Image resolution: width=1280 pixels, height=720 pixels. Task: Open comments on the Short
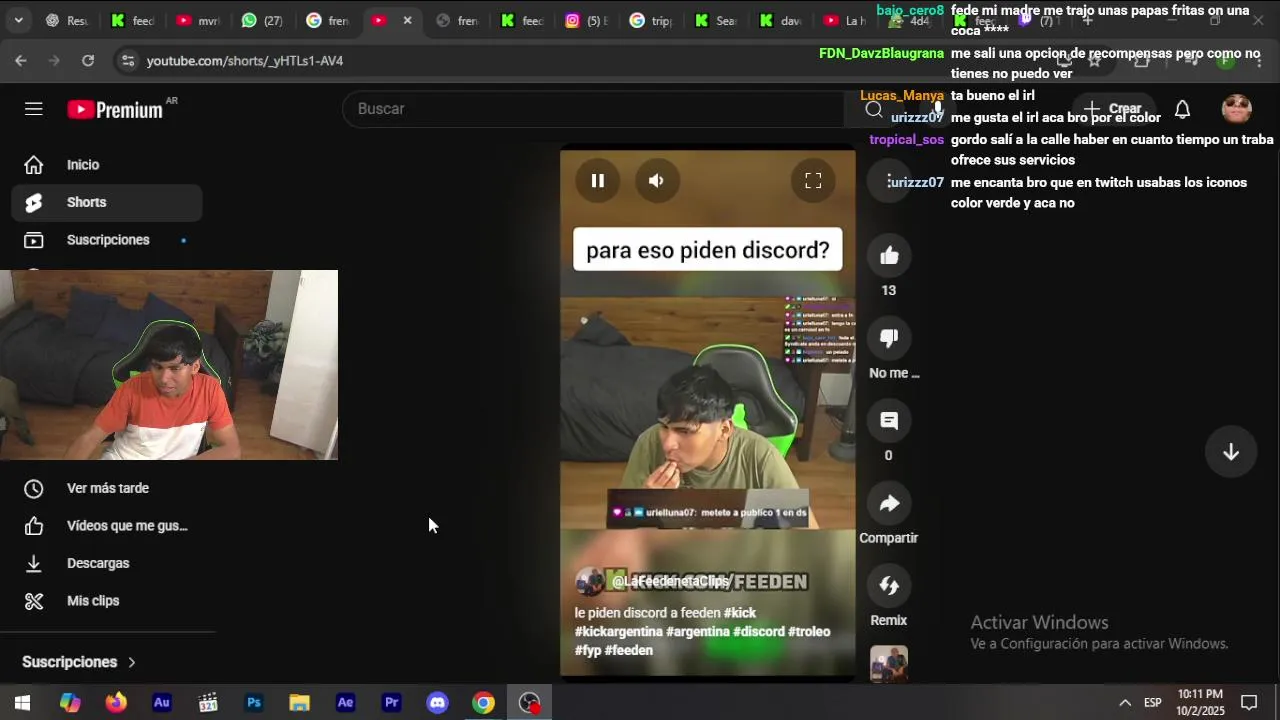click(889, 421)
